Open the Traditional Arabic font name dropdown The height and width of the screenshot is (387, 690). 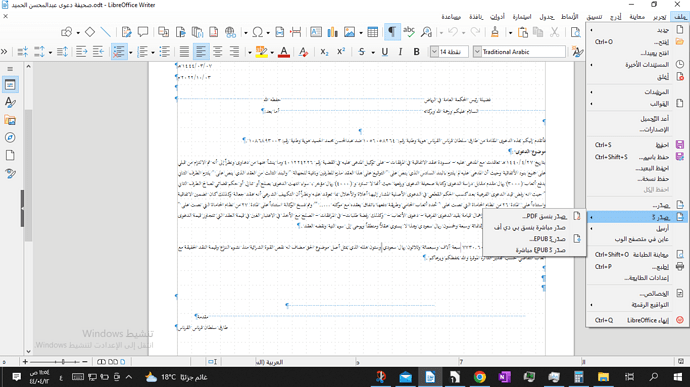click(477, 52)
